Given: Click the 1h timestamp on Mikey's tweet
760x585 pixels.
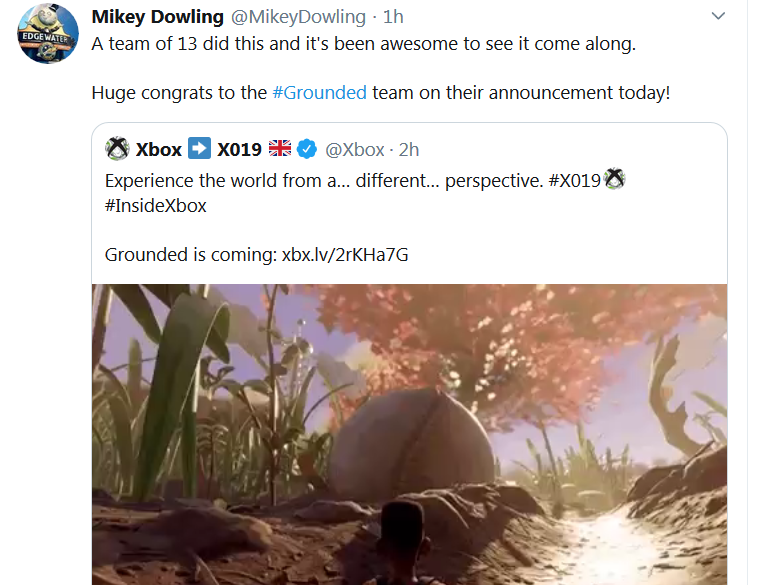Looking at the screenshot, I should [x=394, y=17].
